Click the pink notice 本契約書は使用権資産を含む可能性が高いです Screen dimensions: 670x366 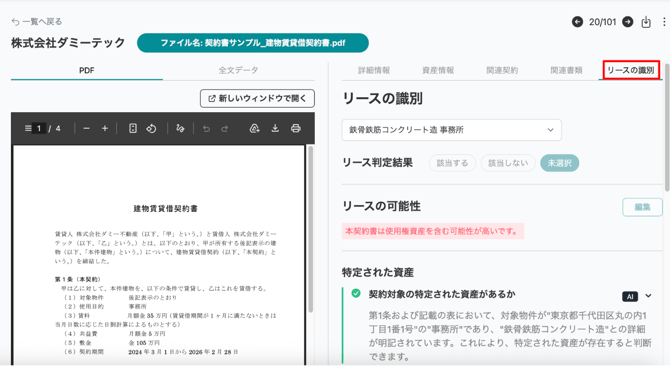click(x=433, y=231)
